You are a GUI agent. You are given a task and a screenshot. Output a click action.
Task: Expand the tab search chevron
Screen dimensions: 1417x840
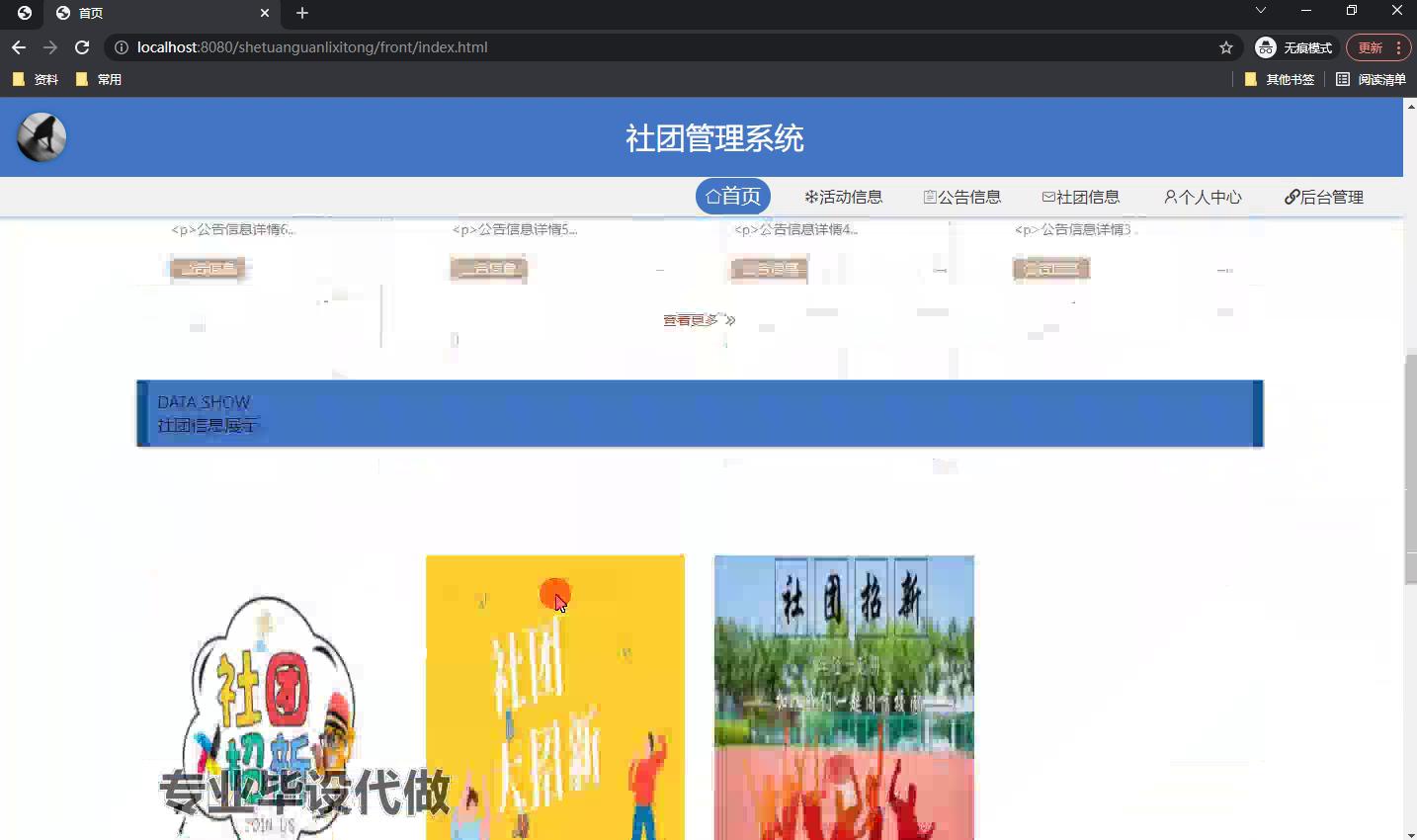click(x=1260, y=11)
